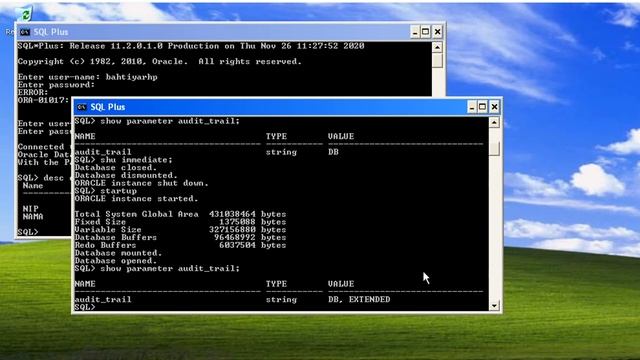
Task: Click the front window scroll up arrow
Action: (494, 122)
